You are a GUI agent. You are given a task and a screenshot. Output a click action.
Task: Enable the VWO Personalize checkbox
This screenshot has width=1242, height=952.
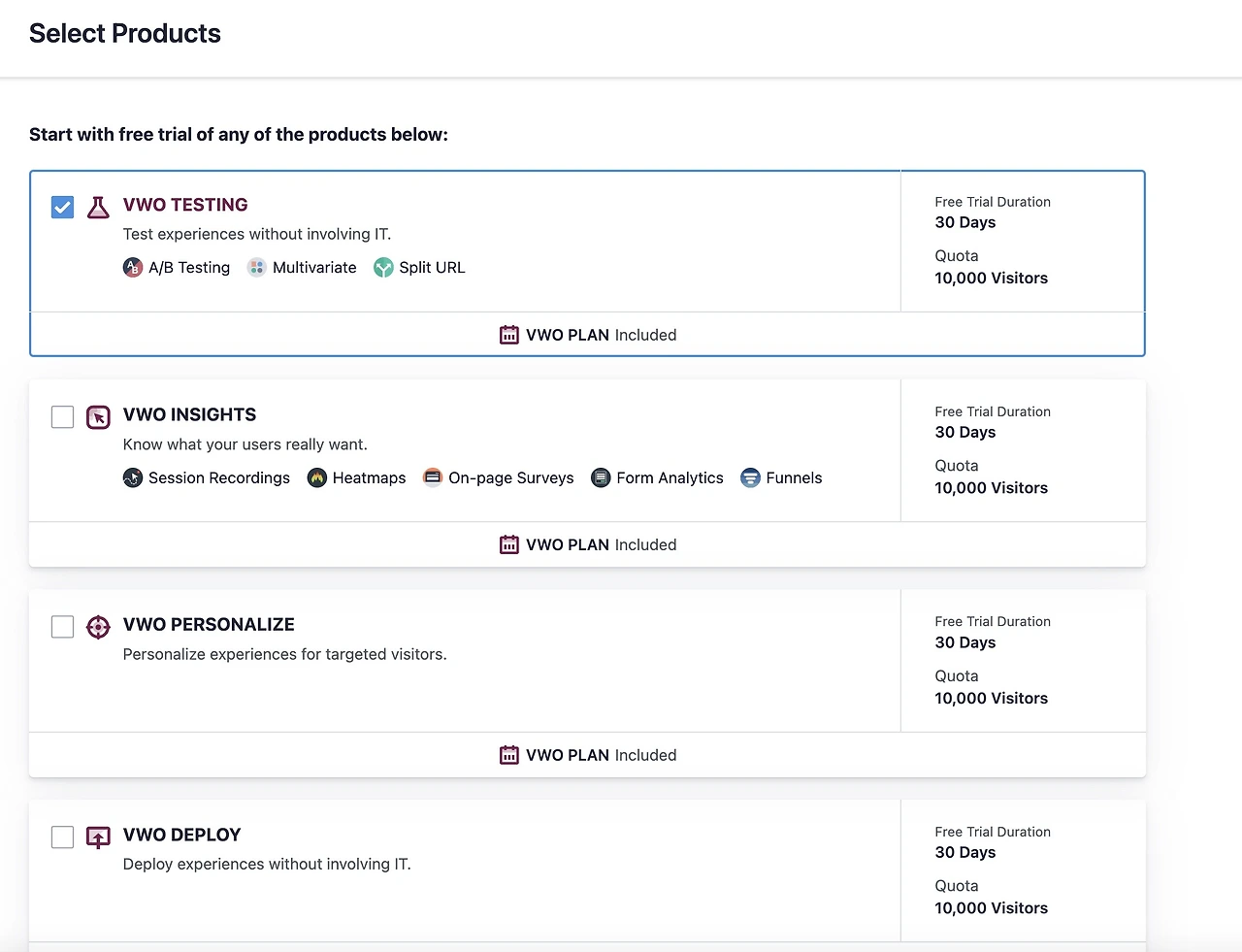(62, 627)
